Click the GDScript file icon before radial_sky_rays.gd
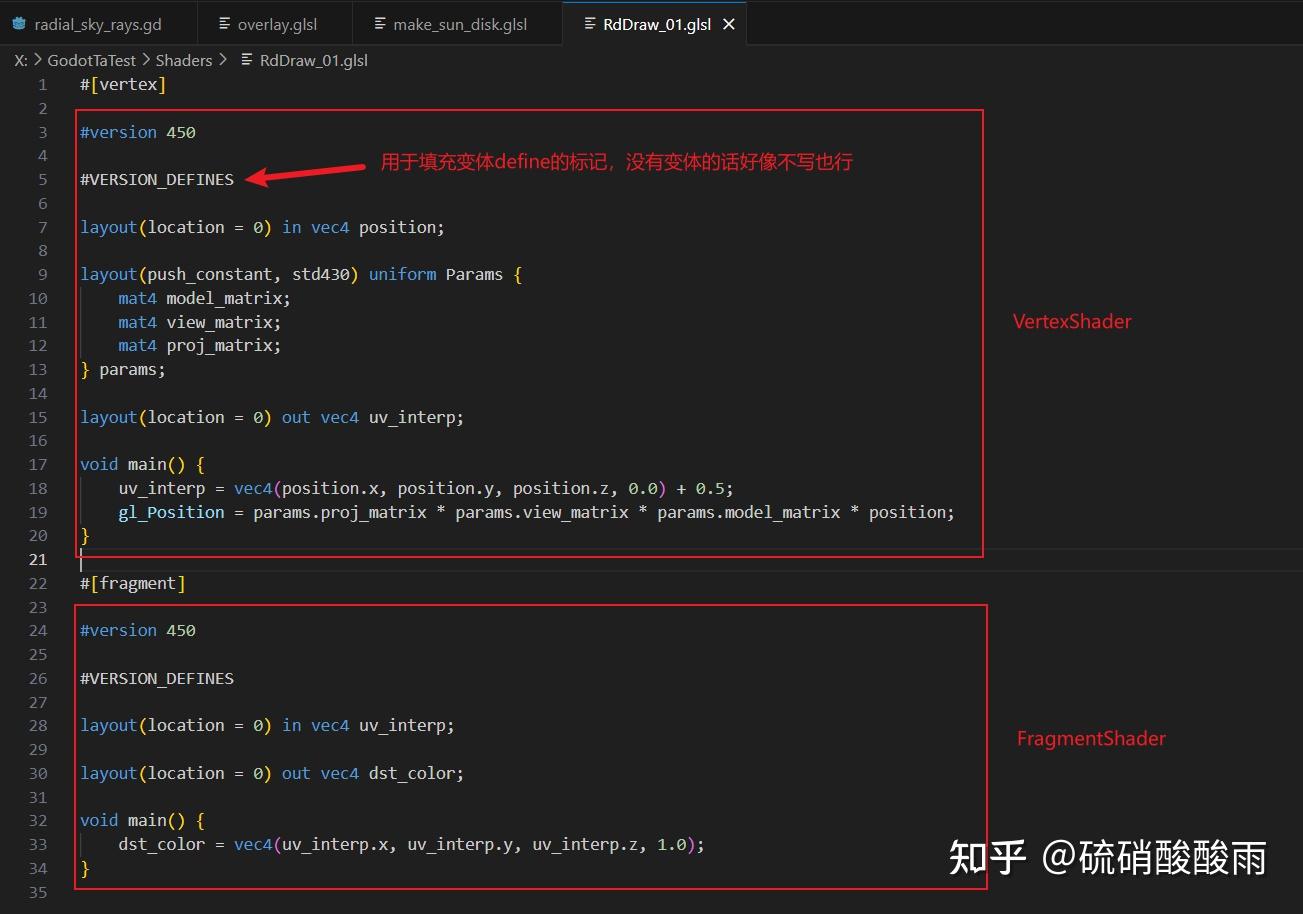Image resolution: width=1303 pixels, height=914 pixels. coord(18,23)
